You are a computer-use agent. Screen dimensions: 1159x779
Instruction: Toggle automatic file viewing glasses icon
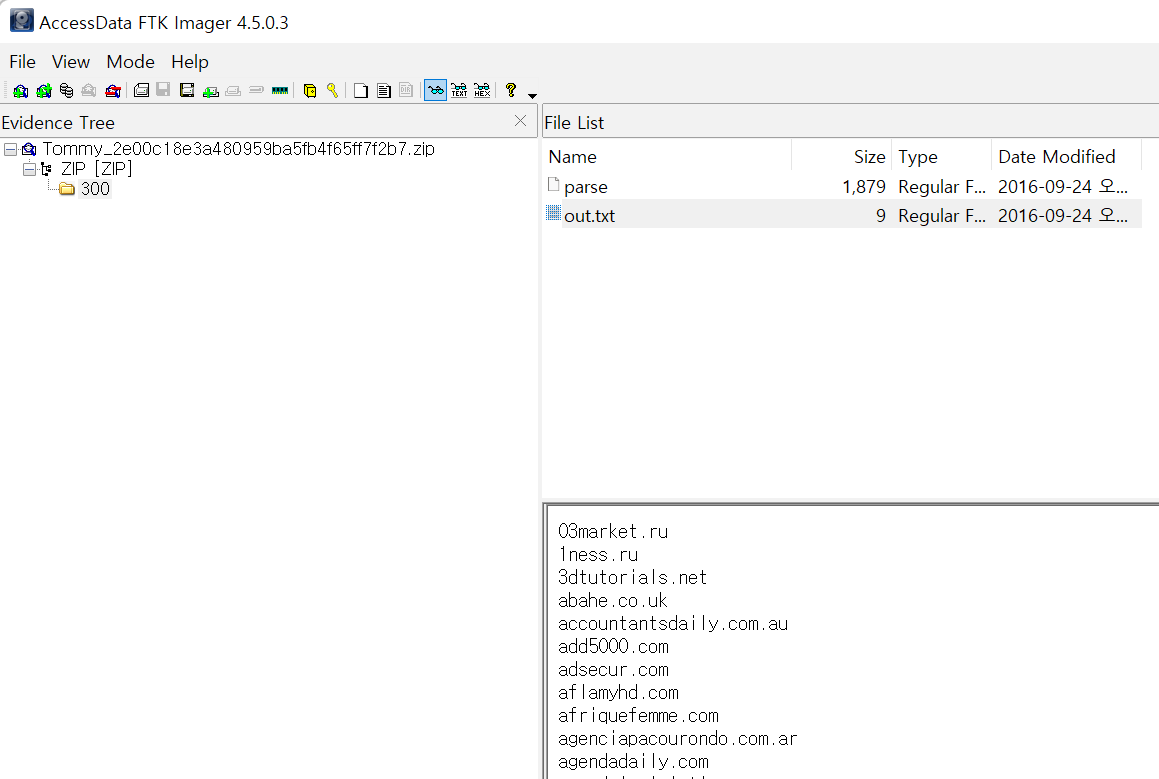[x=435, y=90]
